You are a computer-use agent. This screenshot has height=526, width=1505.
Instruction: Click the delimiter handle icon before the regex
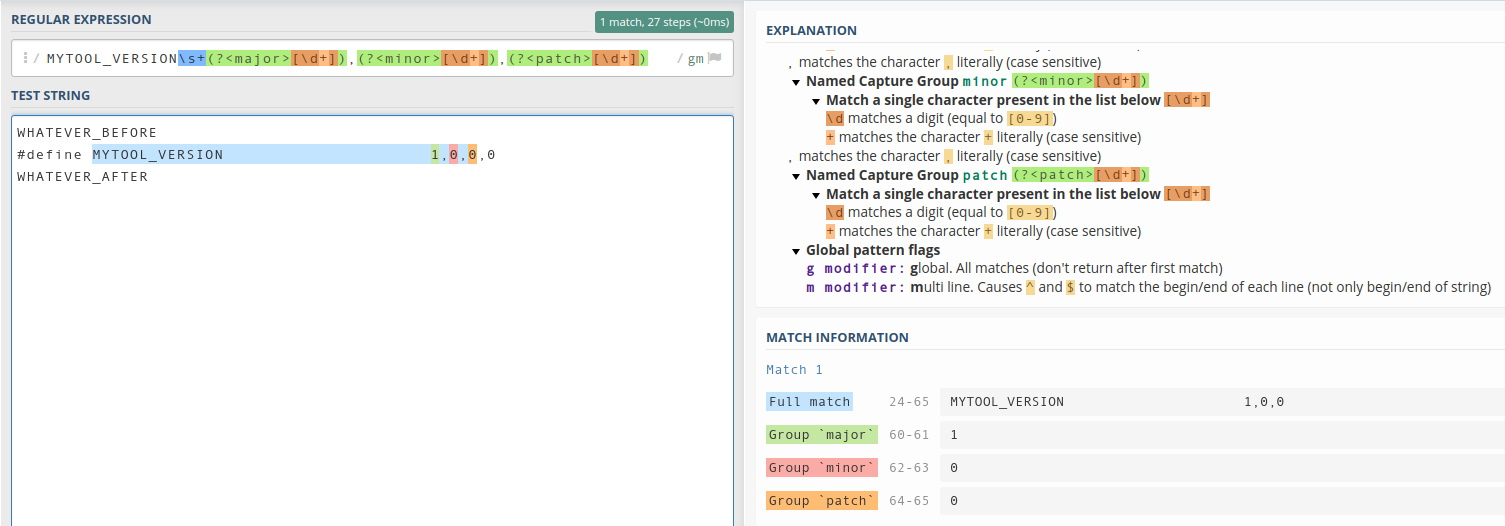(x=25, y=58)
